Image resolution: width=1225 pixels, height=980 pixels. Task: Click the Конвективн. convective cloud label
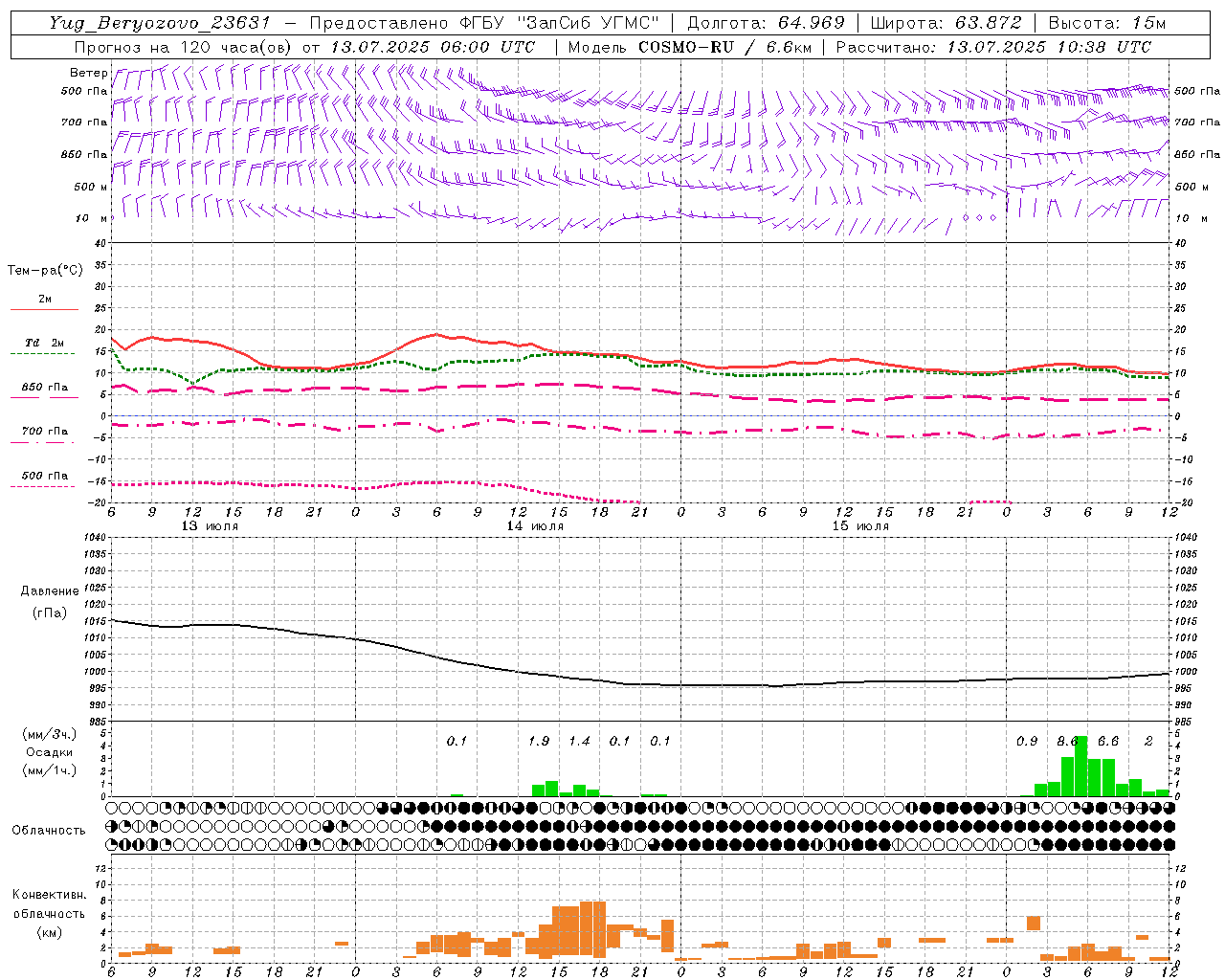click(x=49, y=895)
